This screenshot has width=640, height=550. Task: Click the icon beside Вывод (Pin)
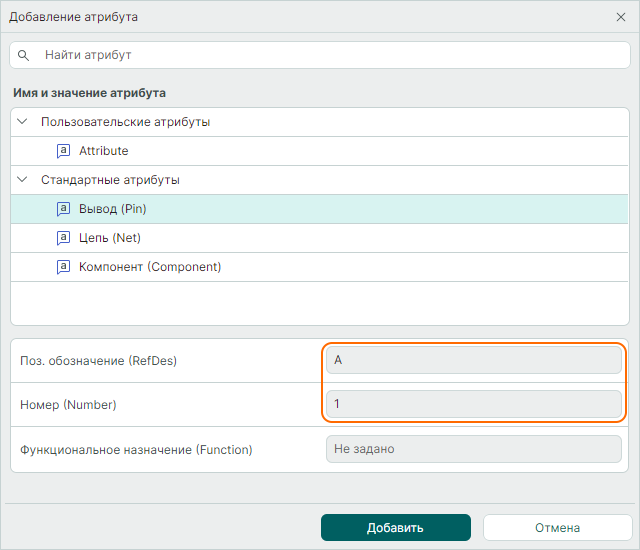point(63,209)
